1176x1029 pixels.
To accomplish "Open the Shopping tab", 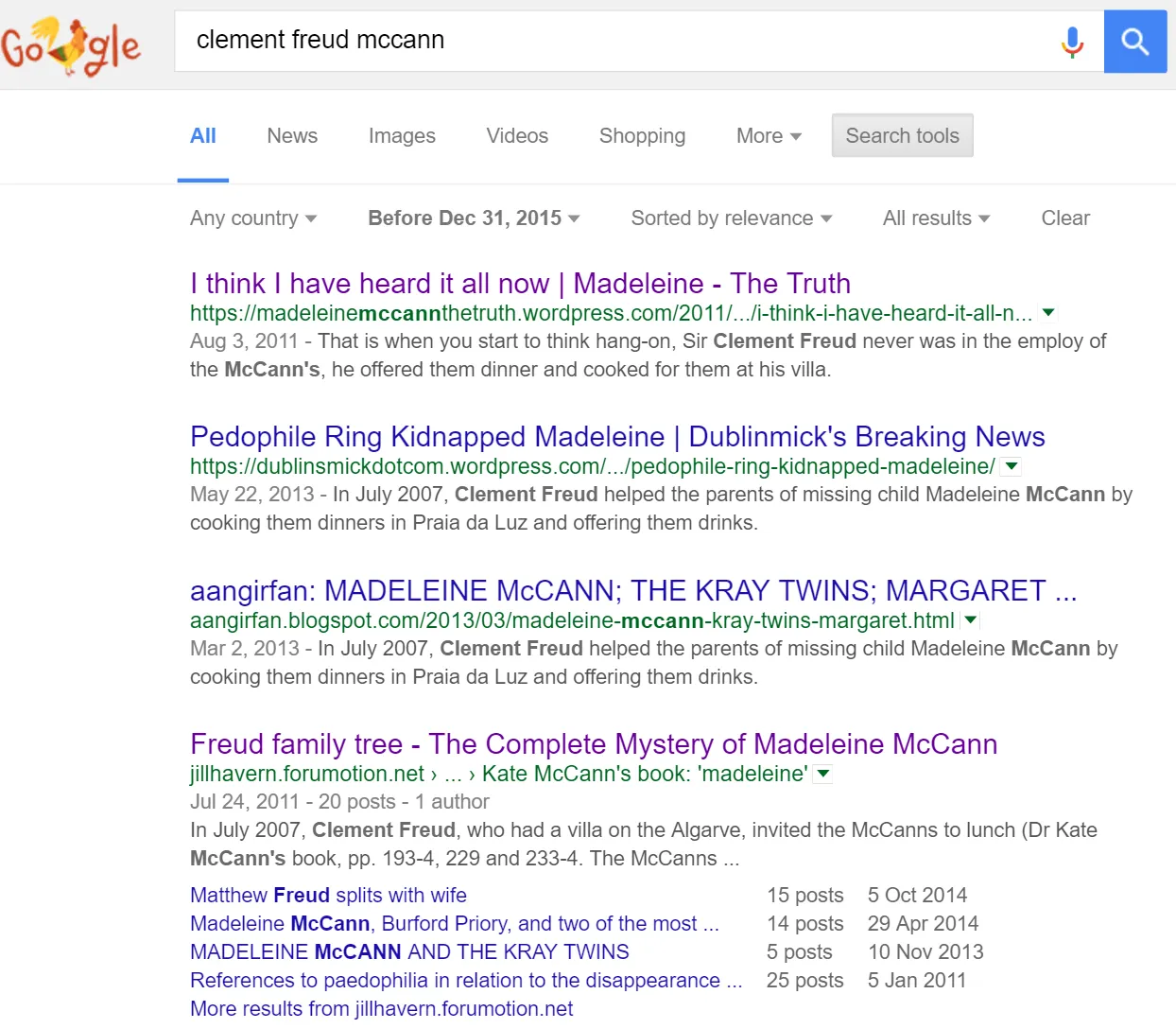I will click(642, 136).
